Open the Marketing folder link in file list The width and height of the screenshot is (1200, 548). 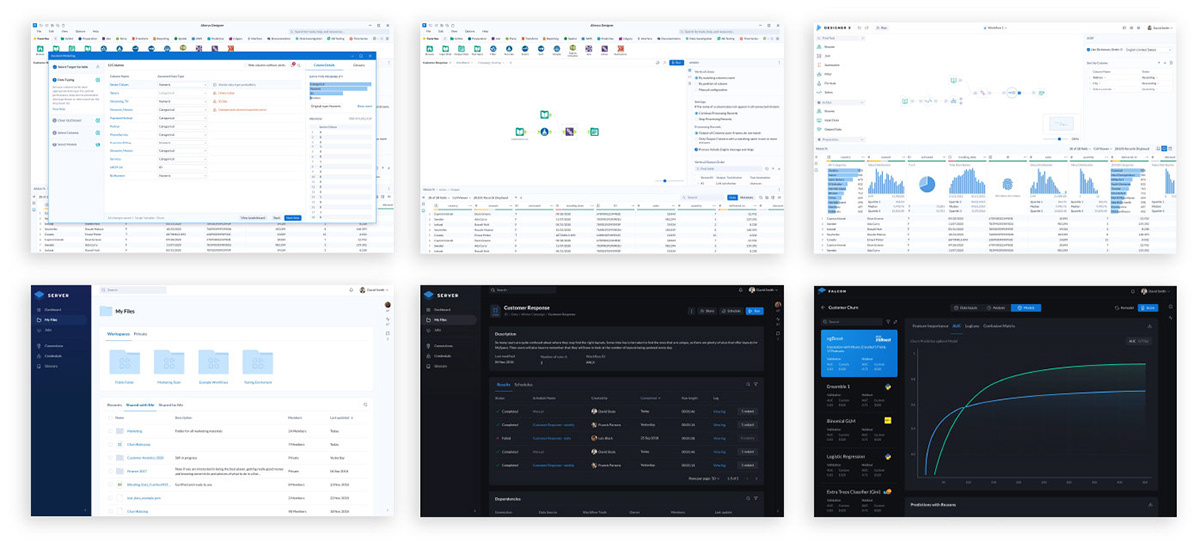(134, 431)
